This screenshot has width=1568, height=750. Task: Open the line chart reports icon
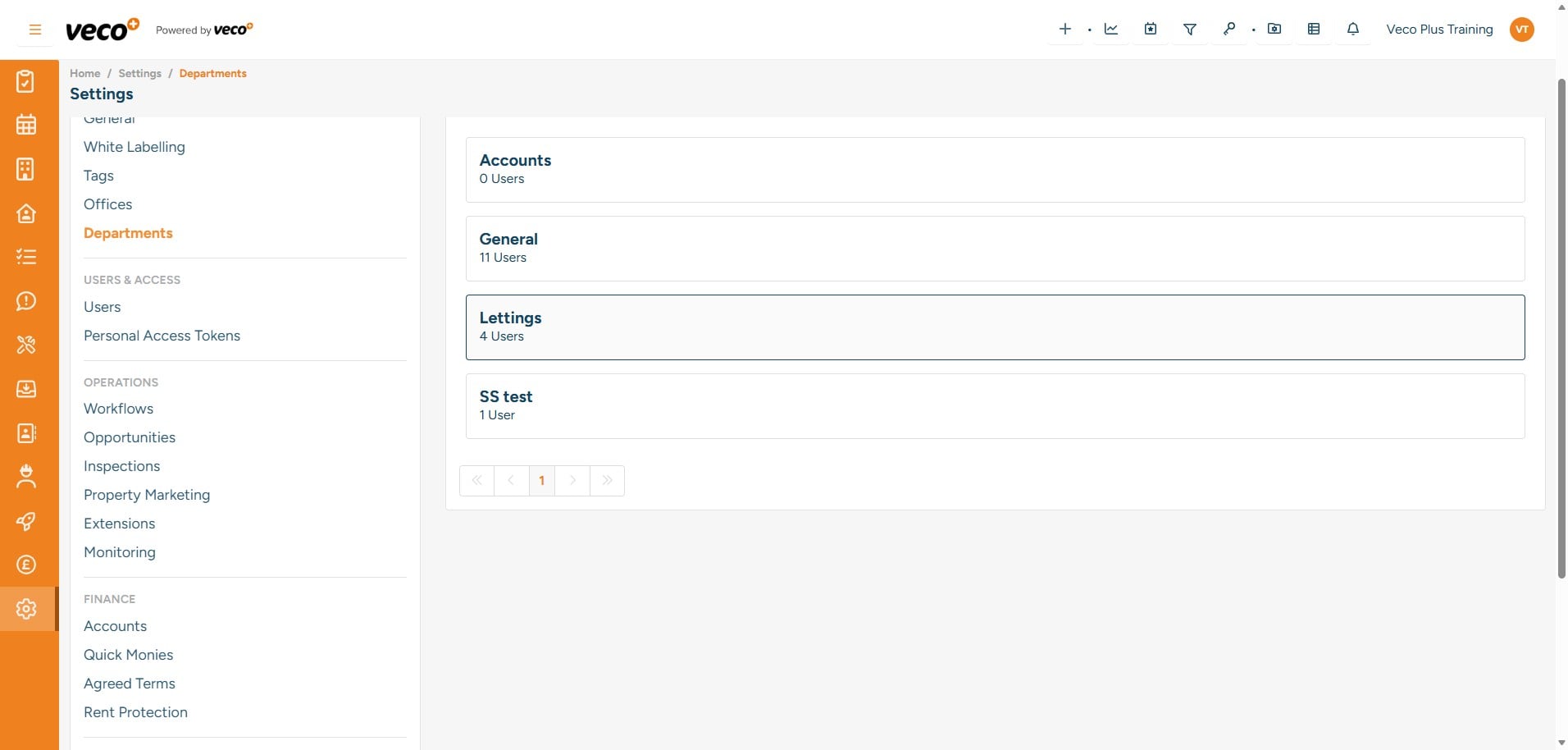[1111, 30]
